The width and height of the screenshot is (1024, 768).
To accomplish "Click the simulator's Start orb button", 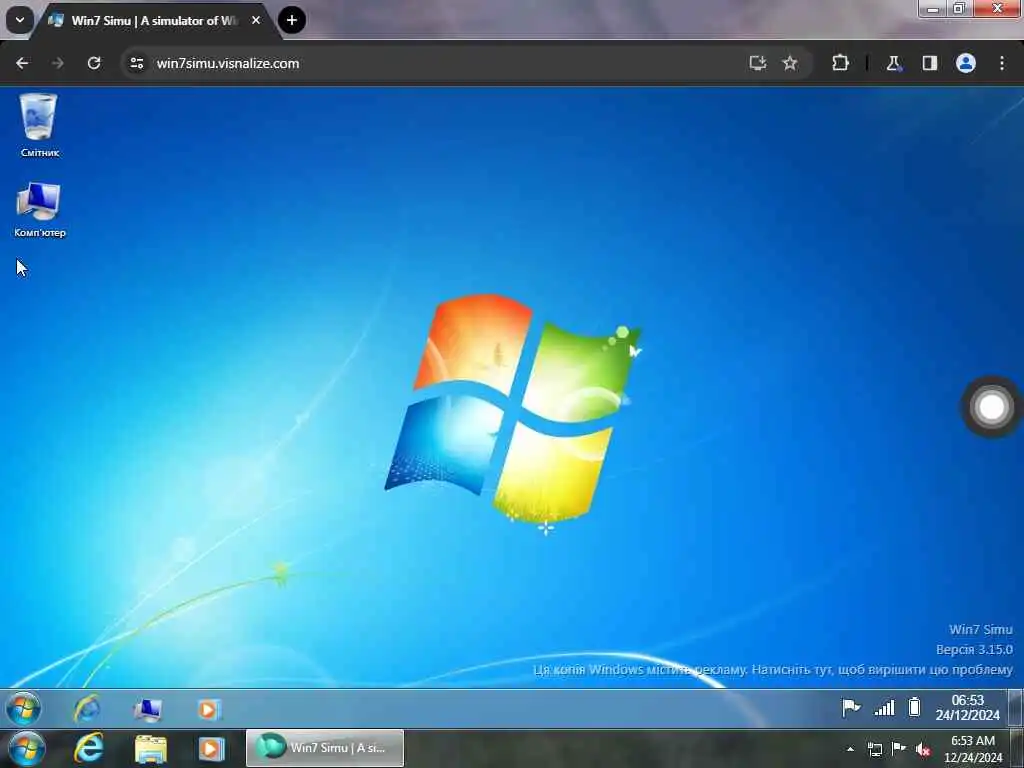I will point(24,708).
